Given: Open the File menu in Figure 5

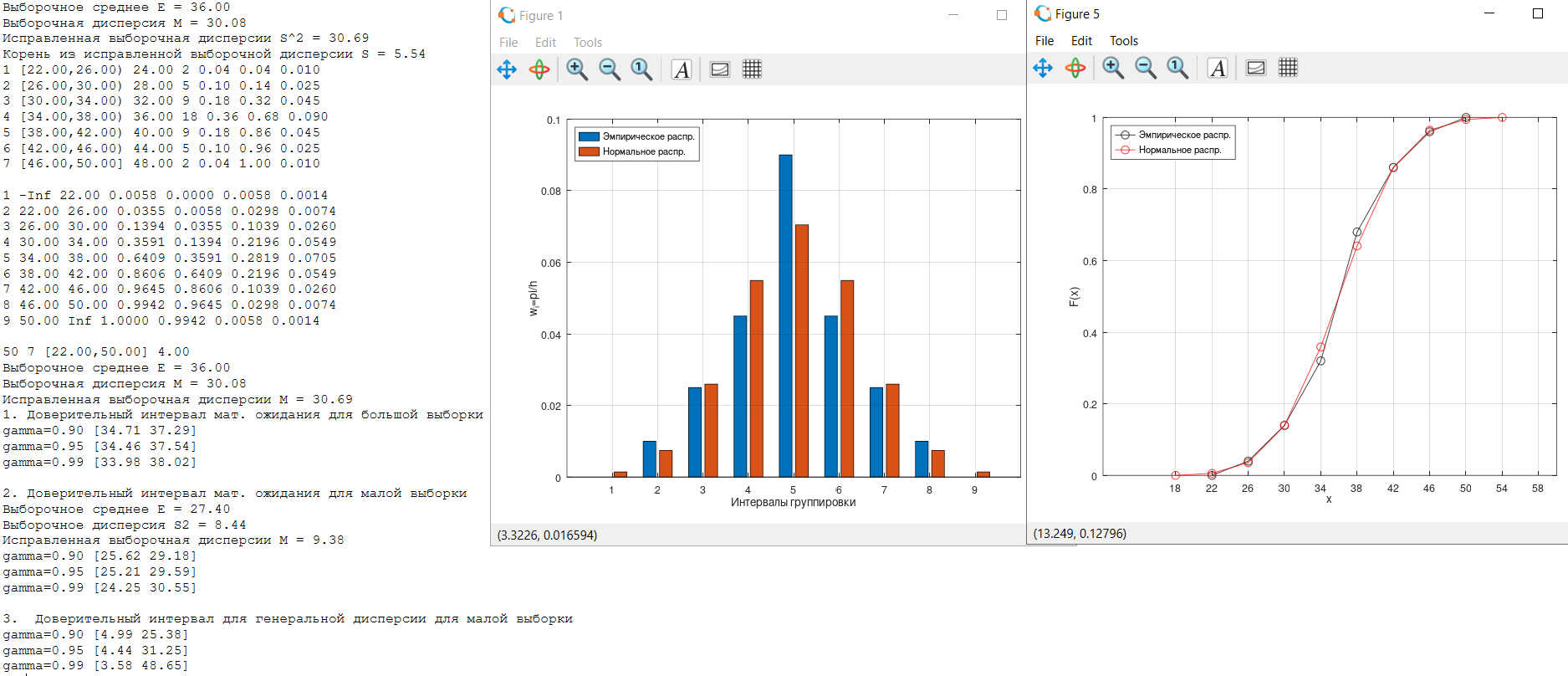Looking at the screenshot, I should tap(1044, 41).
